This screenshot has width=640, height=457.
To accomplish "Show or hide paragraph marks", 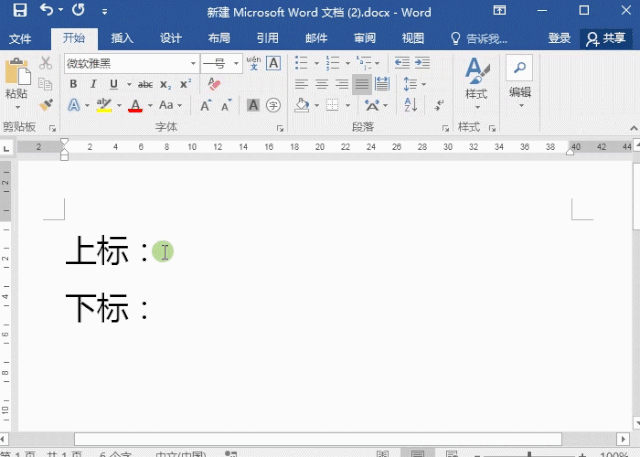I will point(439,105).
